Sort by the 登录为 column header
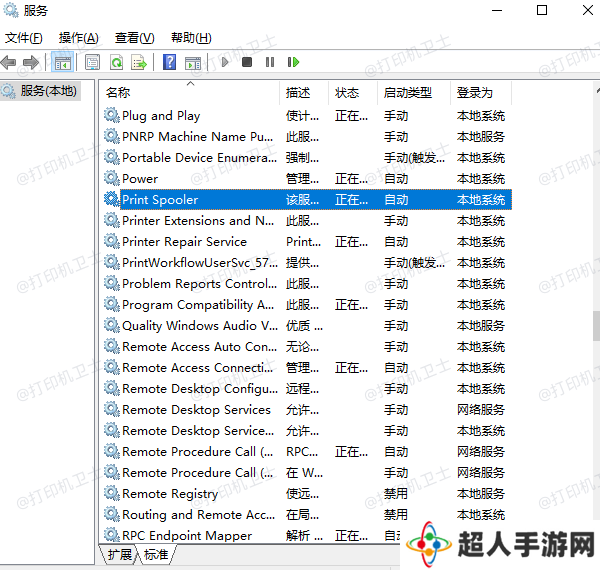The width and height of the screenshot is (600, 570). click(x=481, y=93)
